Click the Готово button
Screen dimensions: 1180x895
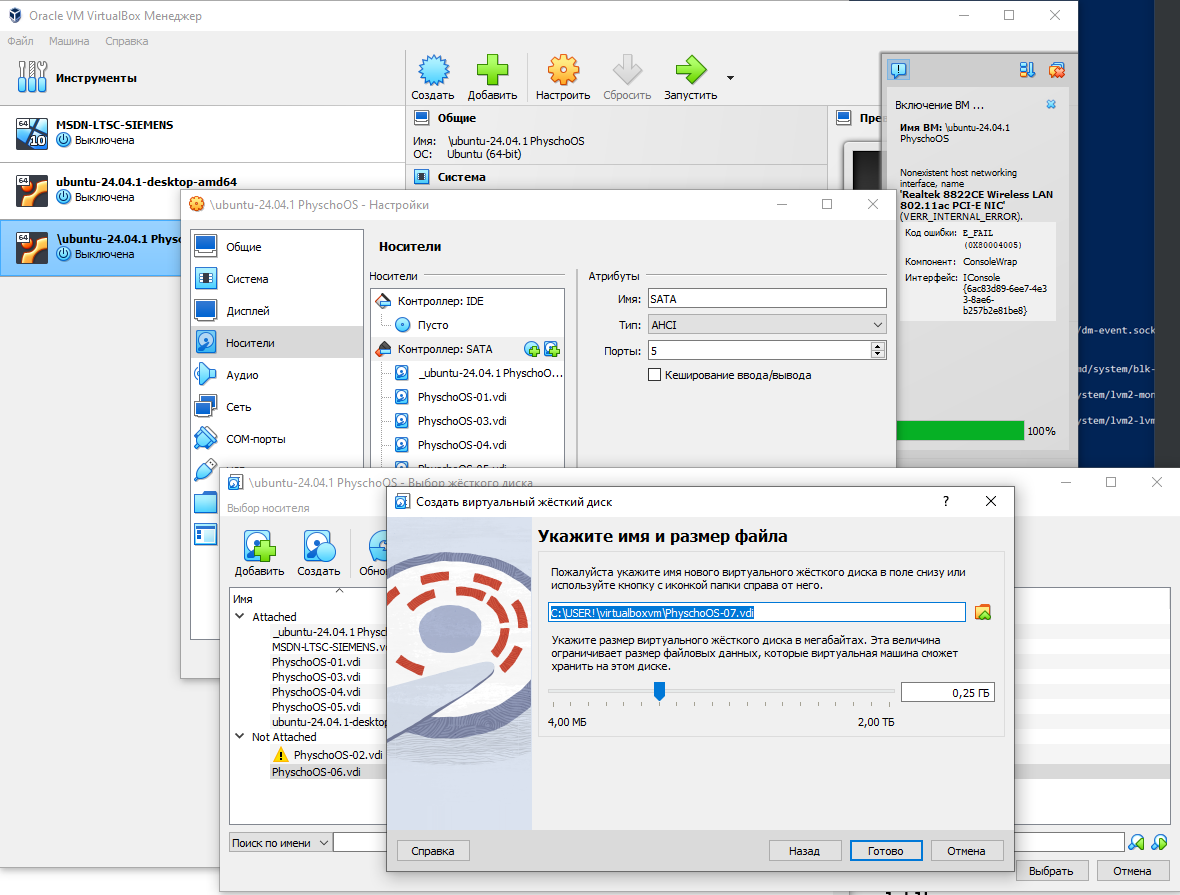(x=886, y=851)
